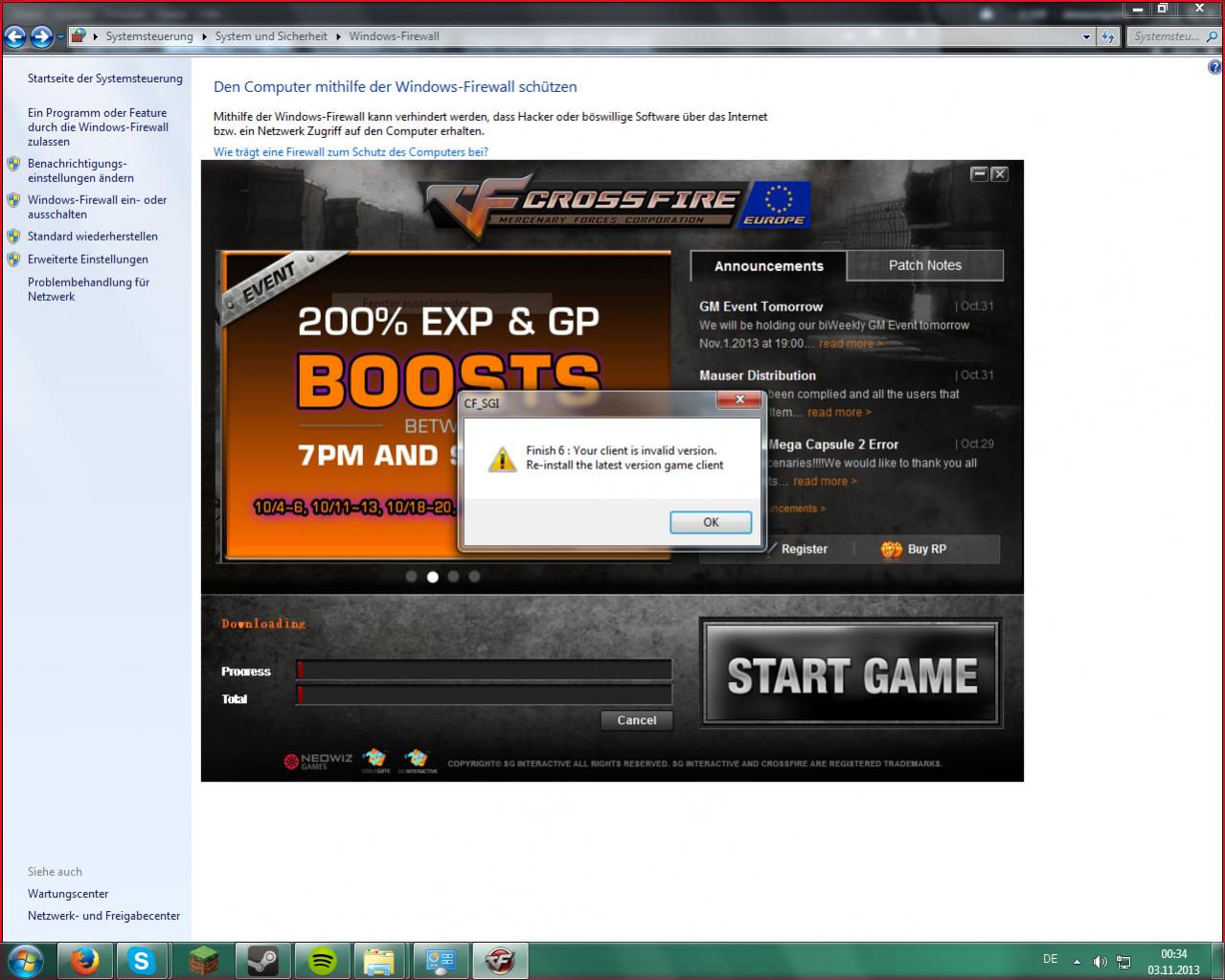
Task: Click the Windows-Firewall breadcrumb
Action: pyautogui.click(x=395, y=36)
